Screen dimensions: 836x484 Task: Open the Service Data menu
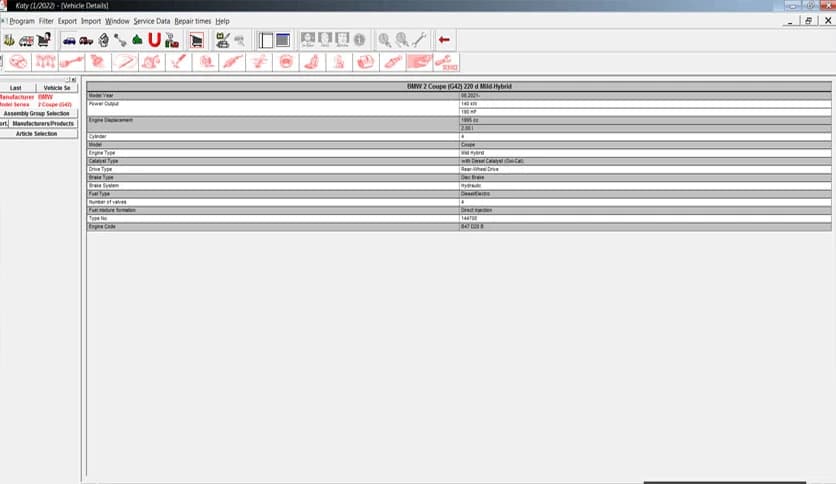pyautogui.click(x=151, y=21)
